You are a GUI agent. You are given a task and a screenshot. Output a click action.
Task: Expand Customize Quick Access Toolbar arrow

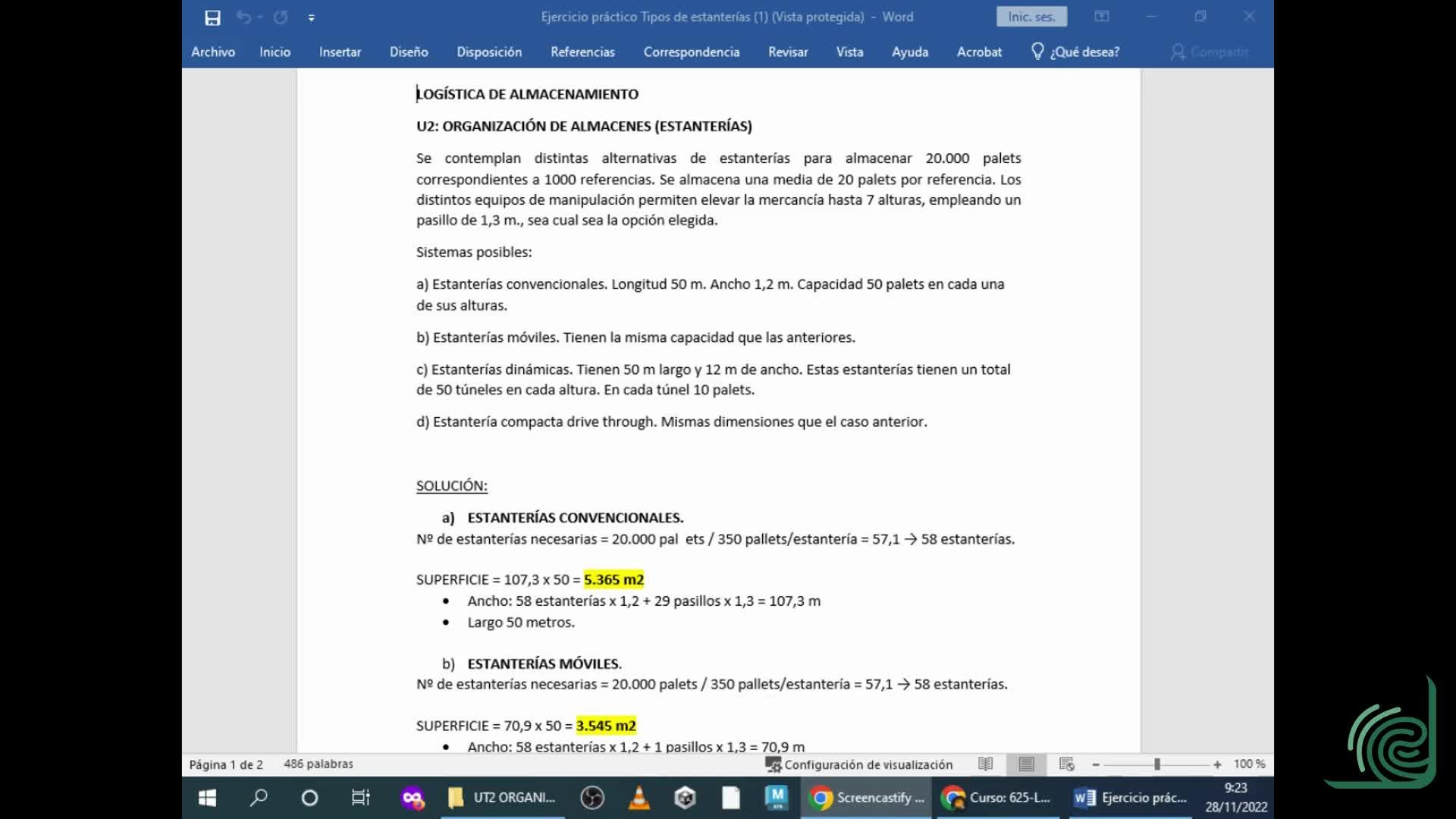point(311,17)
